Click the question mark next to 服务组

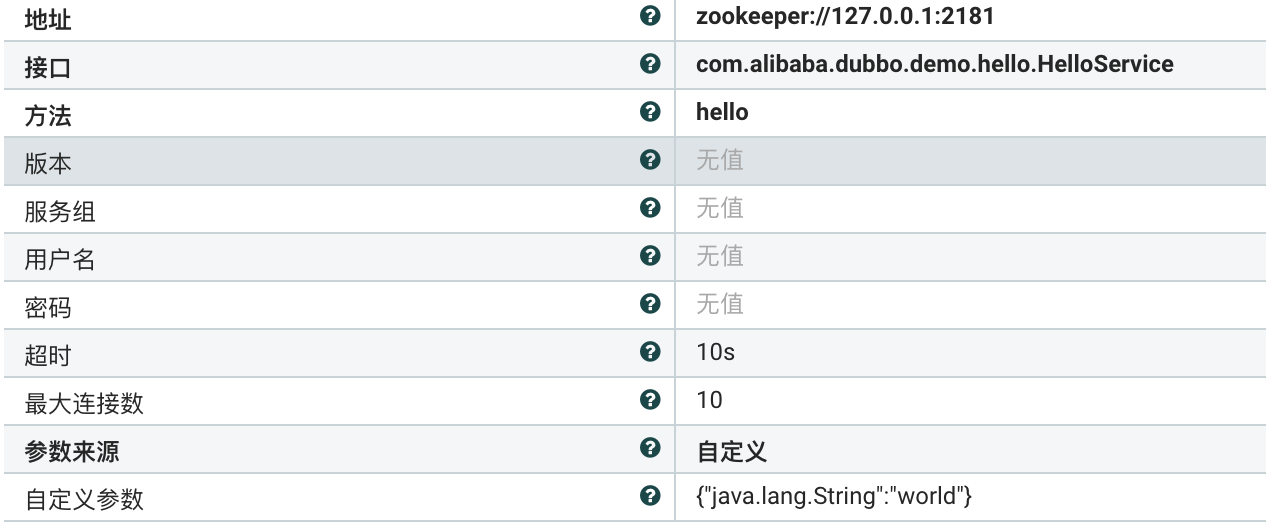point(650,208)
